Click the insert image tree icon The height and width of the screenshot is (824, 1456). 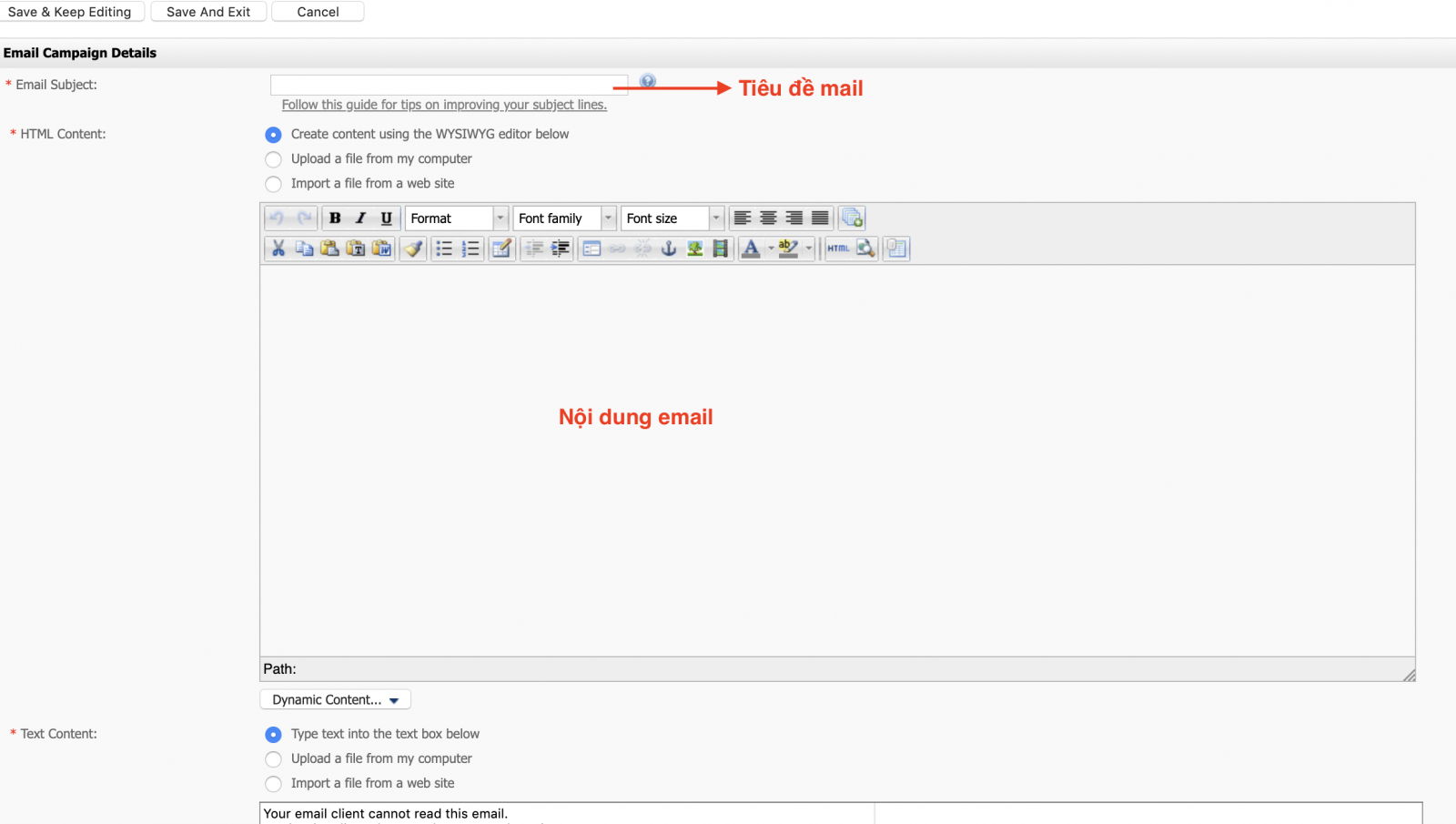(x=695, y=249)
